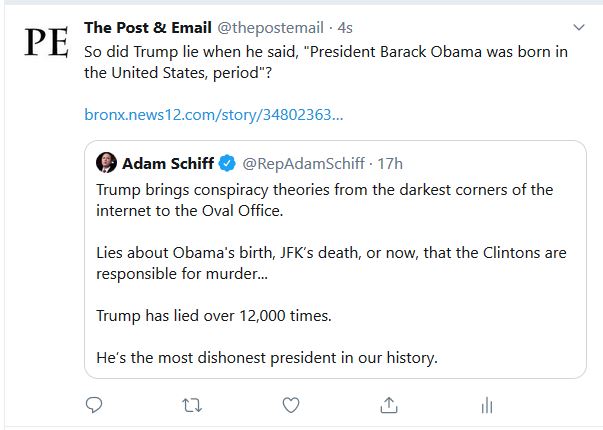Open the bronx.news12.com story link

pos(214,115)
